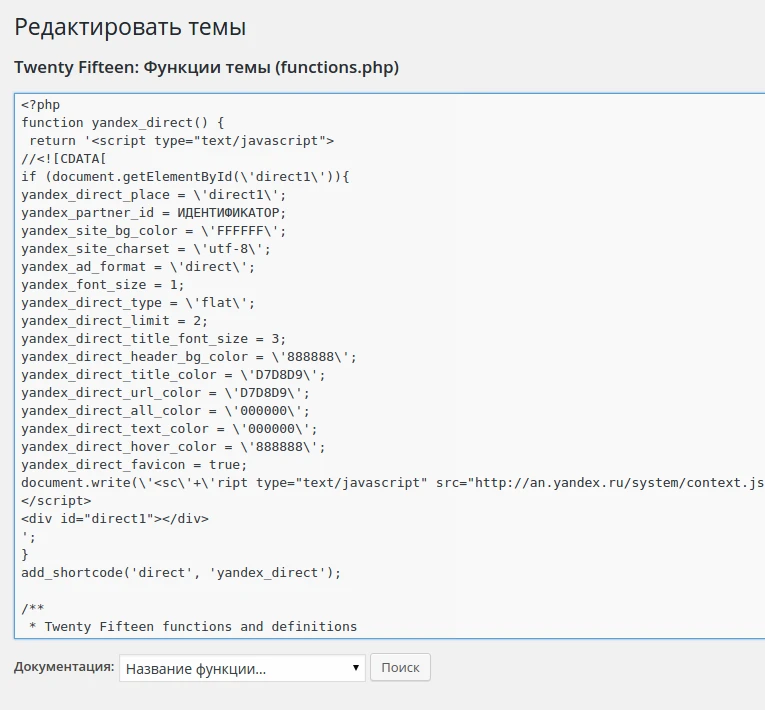Place cursor on the 'yandex_font_size = 1;' line
The image size is (765, 710).
tap(103, 284)
